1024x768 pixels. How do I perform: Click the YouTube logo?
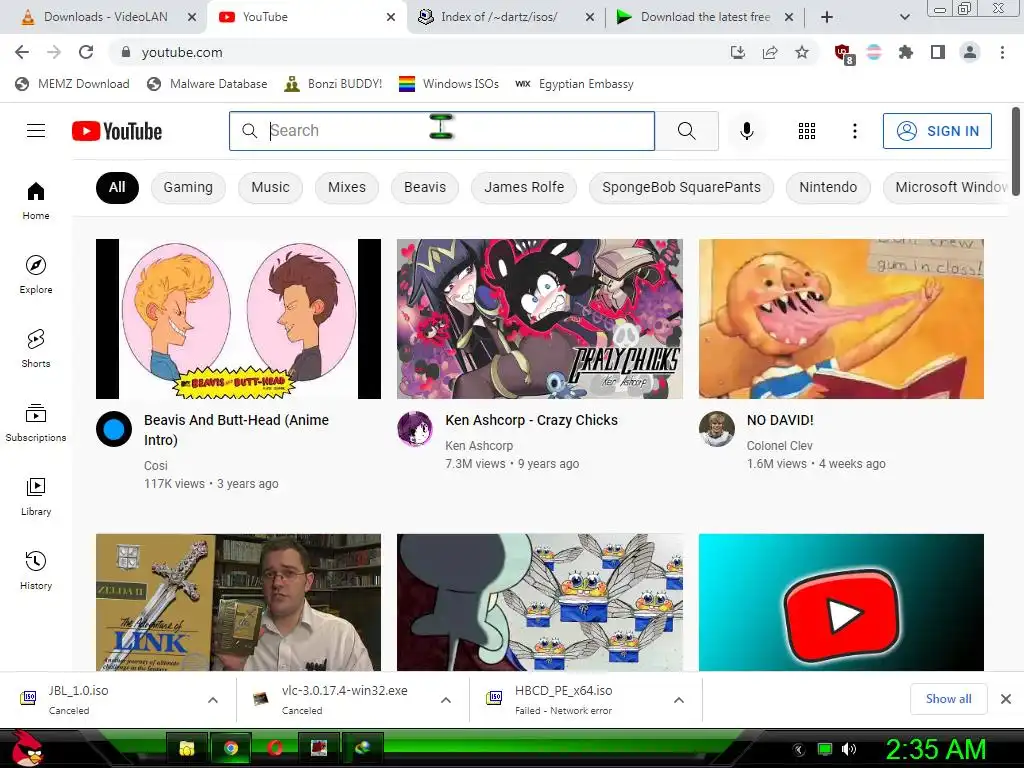(117, 131)
